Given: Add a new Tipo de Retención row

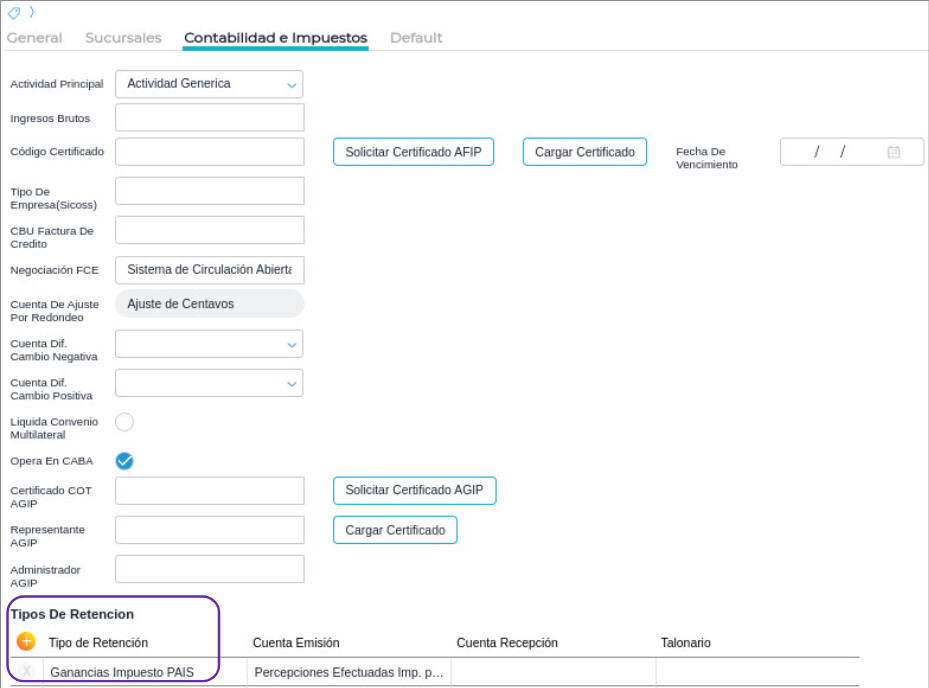Looking at the screenshot, I should point(26,642).
